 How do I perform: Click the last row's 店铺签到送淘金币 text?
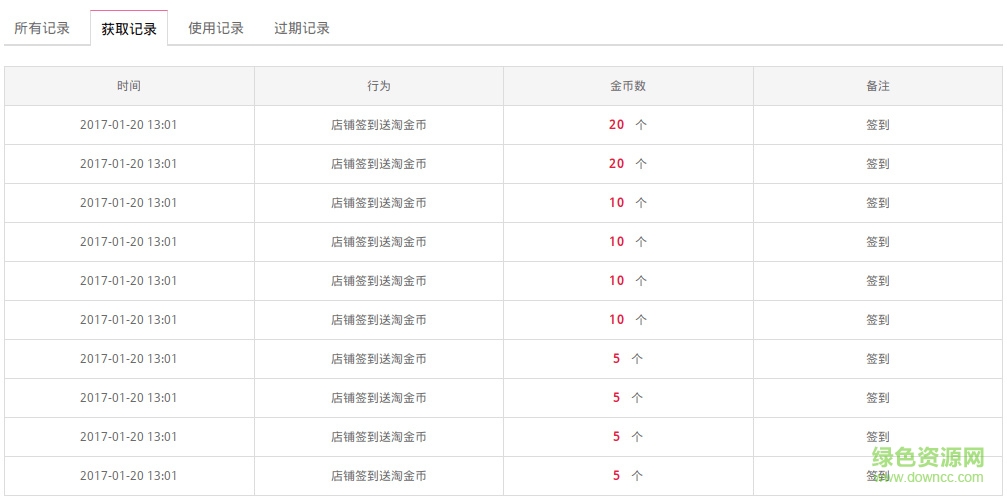(379, 476)
